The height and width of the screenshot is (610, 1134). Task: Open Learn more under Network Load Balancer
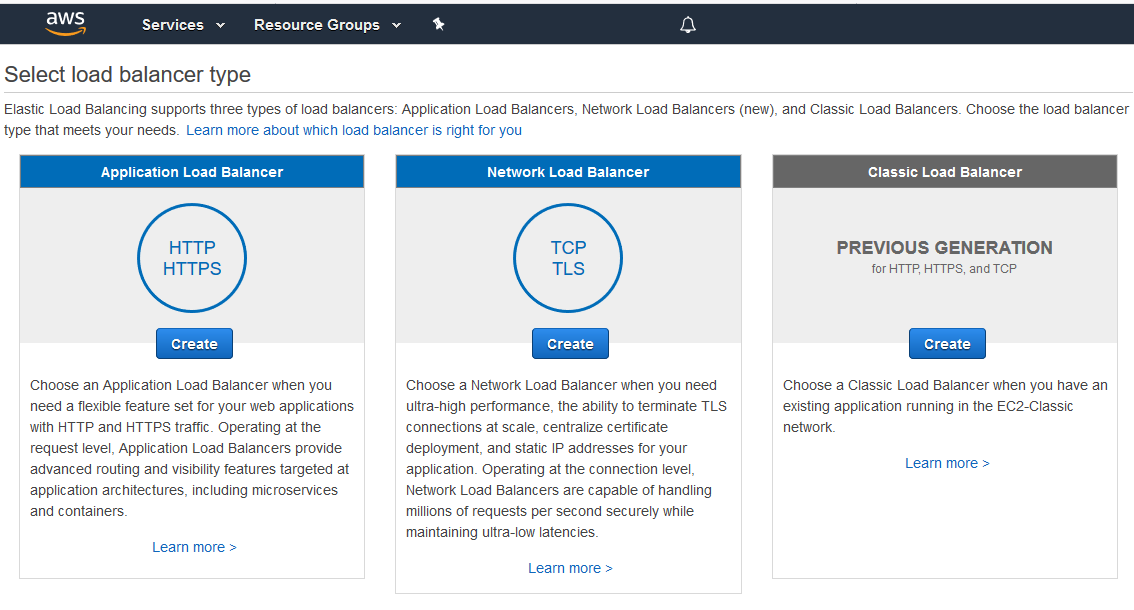tap(570, 568)
